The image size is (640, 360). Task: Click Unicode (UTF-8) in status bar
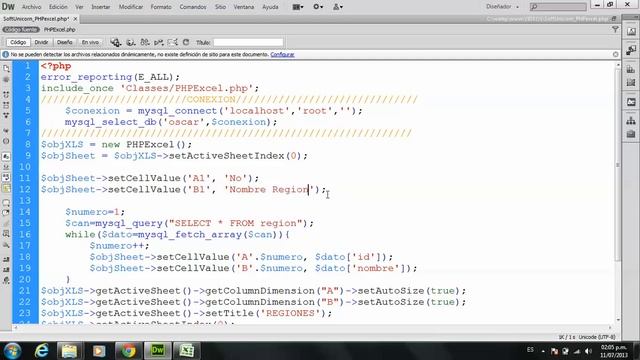tap(598, 337)
